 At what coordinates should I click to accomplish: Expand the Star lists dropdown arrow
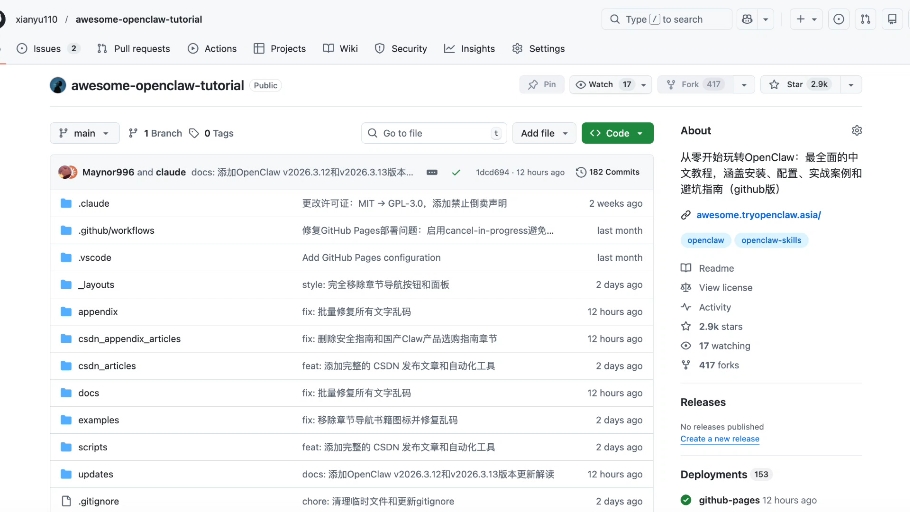pyautogui.click(x=851, y=85)
